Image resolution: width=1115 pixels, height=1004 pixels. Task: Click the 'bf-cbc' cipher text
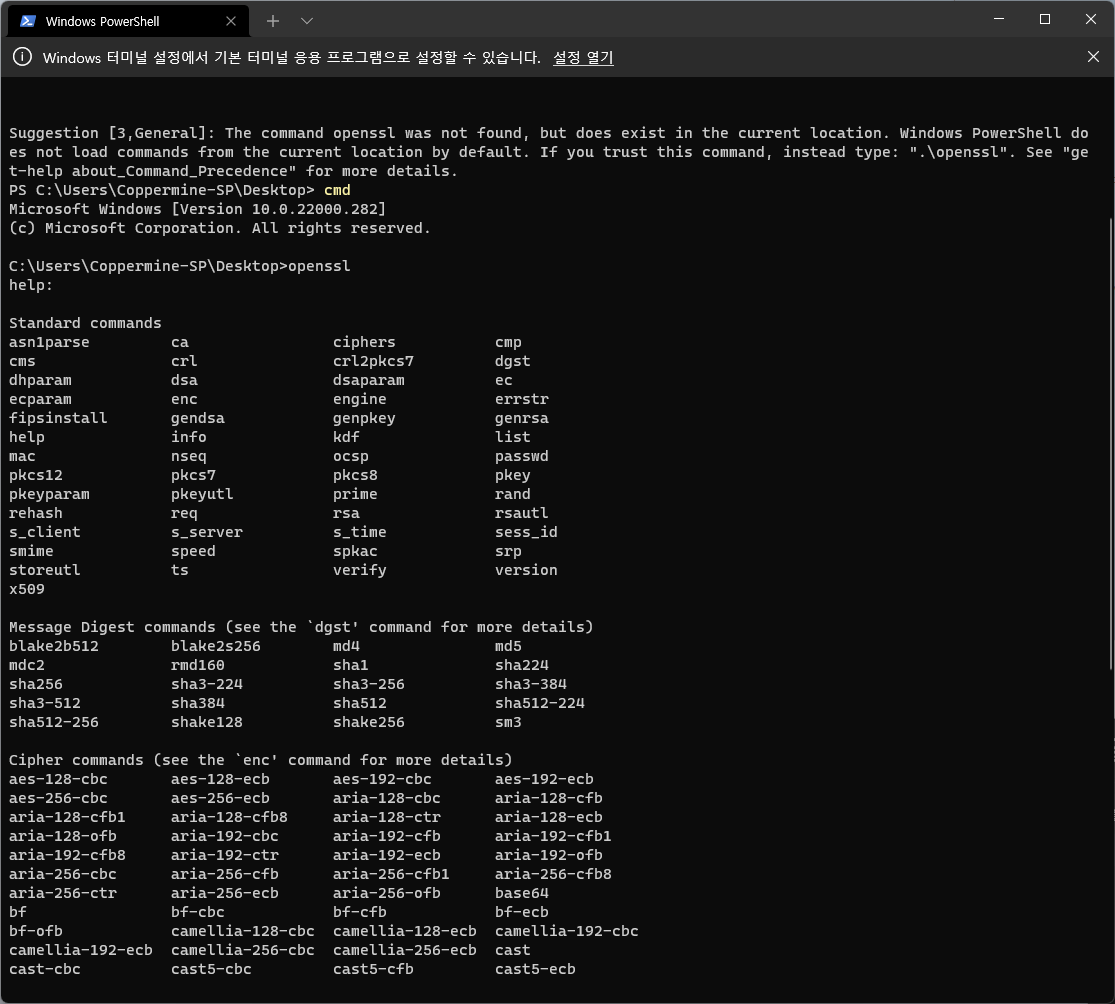[198, 912]
